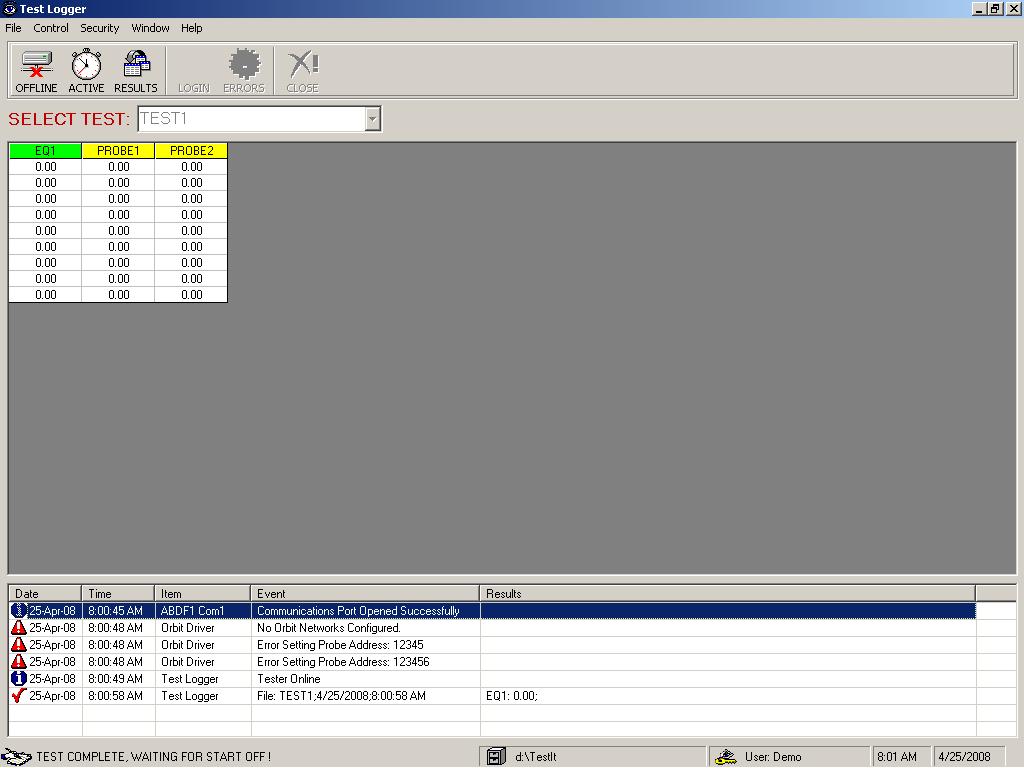This screenshot has height=768, width=1024.
Task: Click the Event column header in log
Action: 365,594
